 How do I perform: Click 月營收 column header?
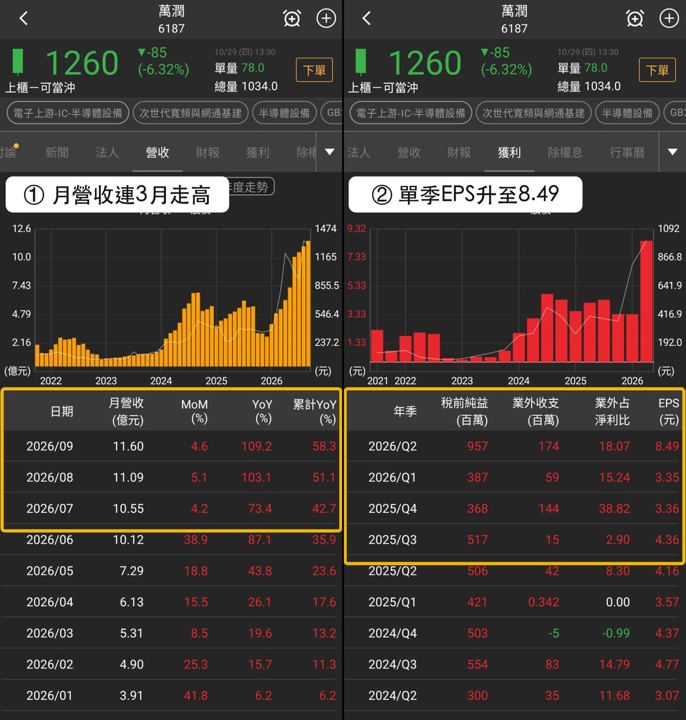pos(127,411)
